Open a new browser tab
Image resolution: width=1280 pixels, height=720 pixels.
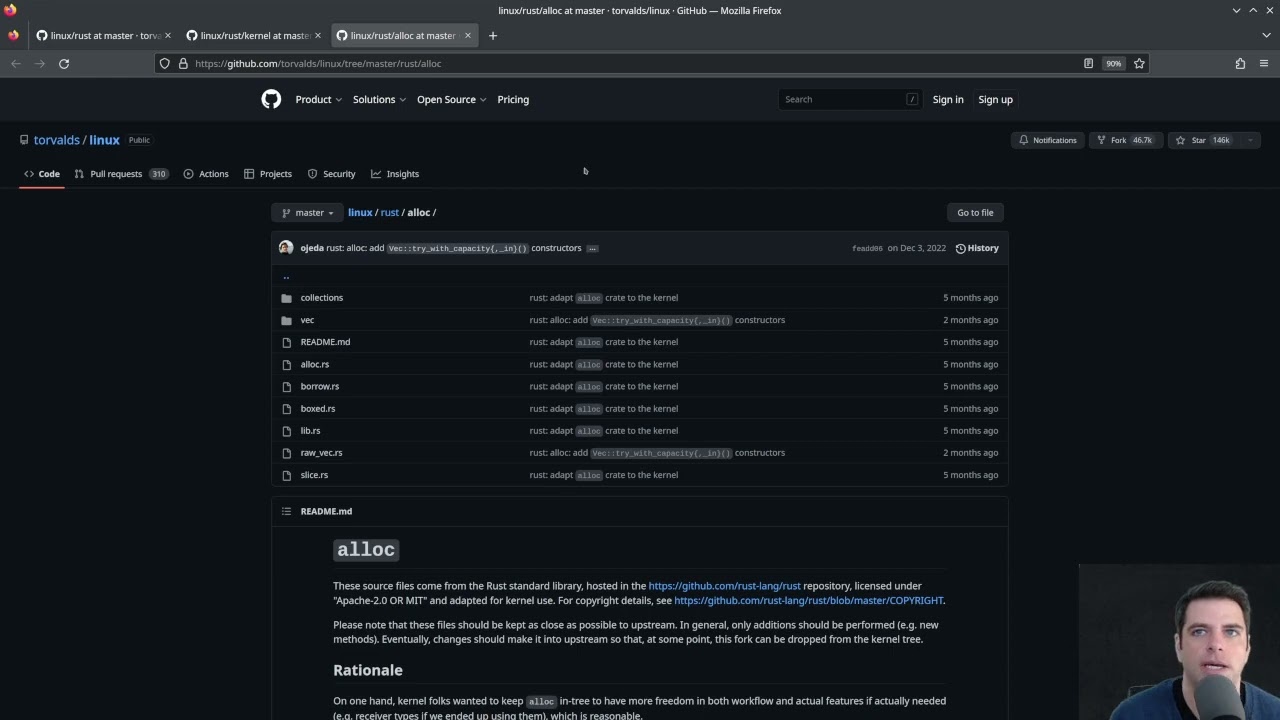(x=492, y=35)
